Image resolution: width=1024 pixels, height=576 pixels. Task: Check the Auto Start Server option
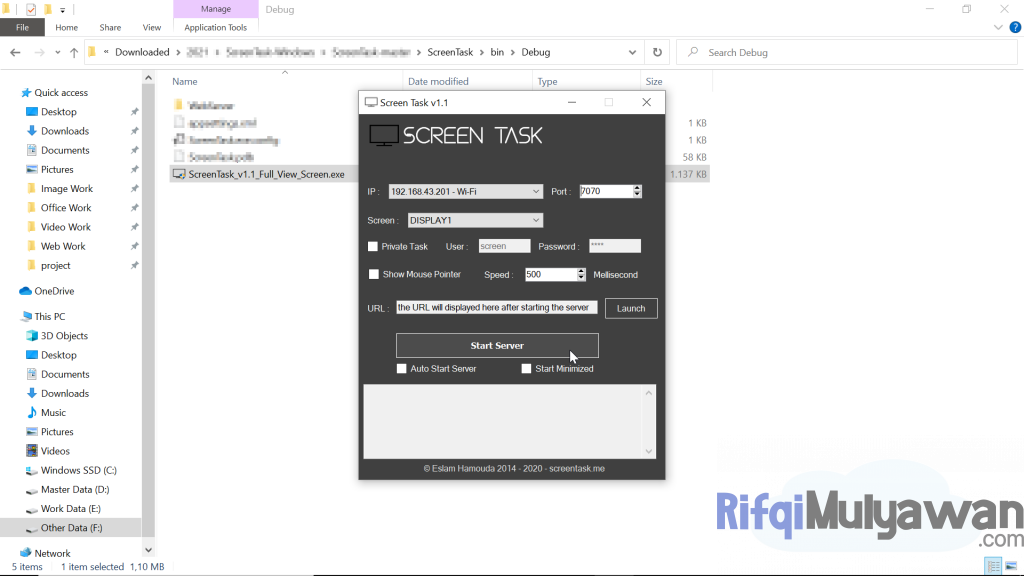pyautogui.click(x=402, y=369)
